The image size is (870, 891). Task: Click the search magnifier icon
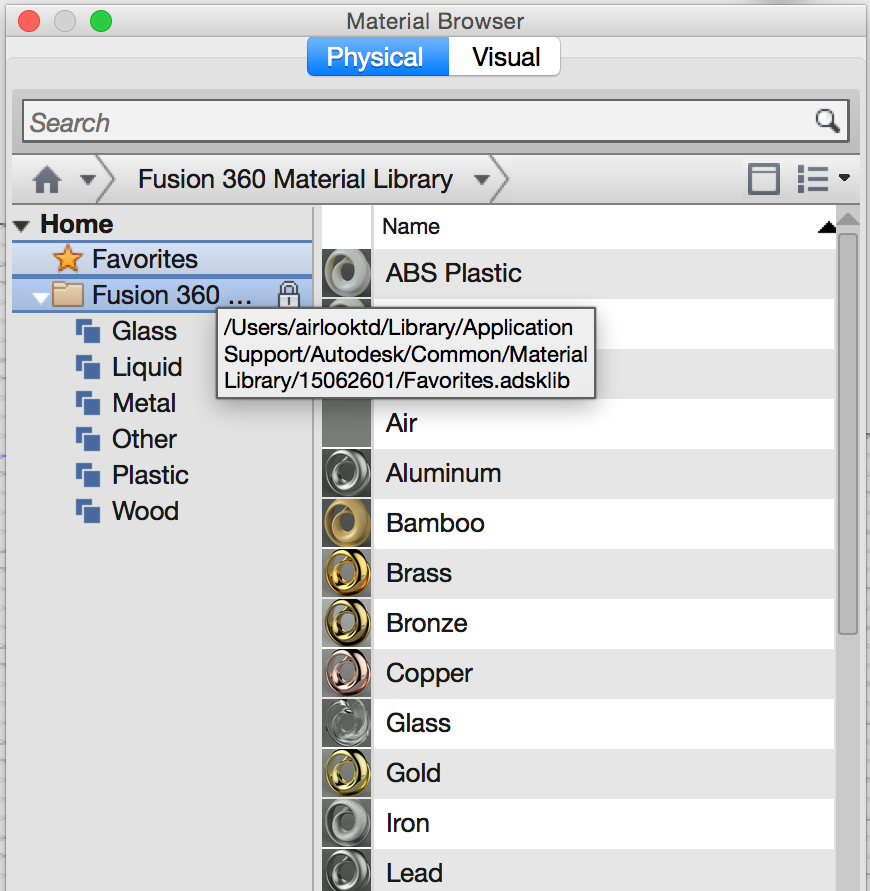[827, 120]
